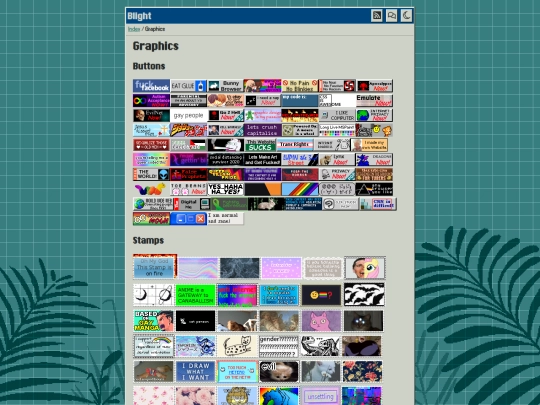Click the Blight site title
540x405 pixels.
coord(139,16)
